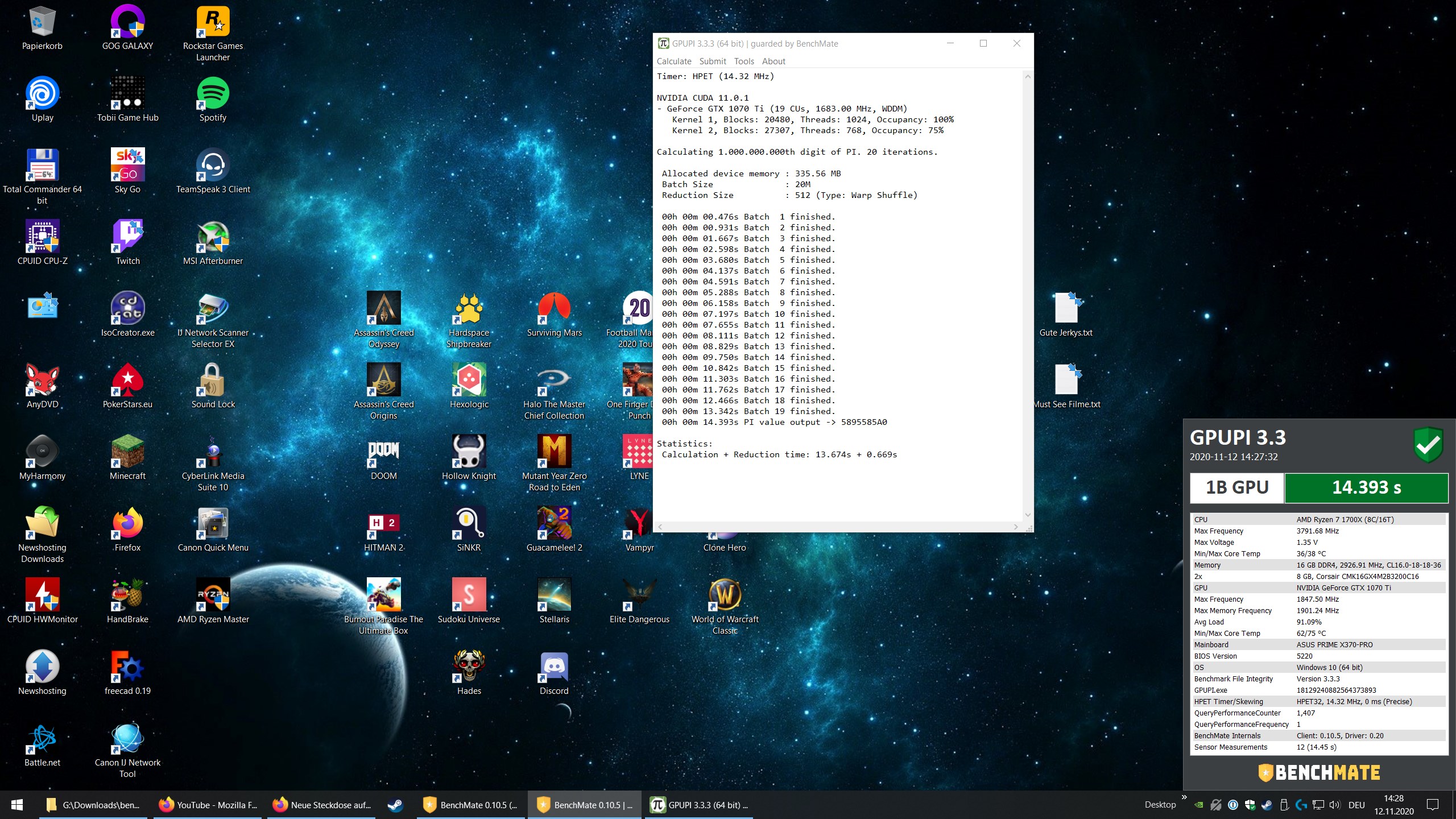Click the Hollow Knight icon
The width and height of the screenshot is (1456, 819).
[x=469, y=458]
